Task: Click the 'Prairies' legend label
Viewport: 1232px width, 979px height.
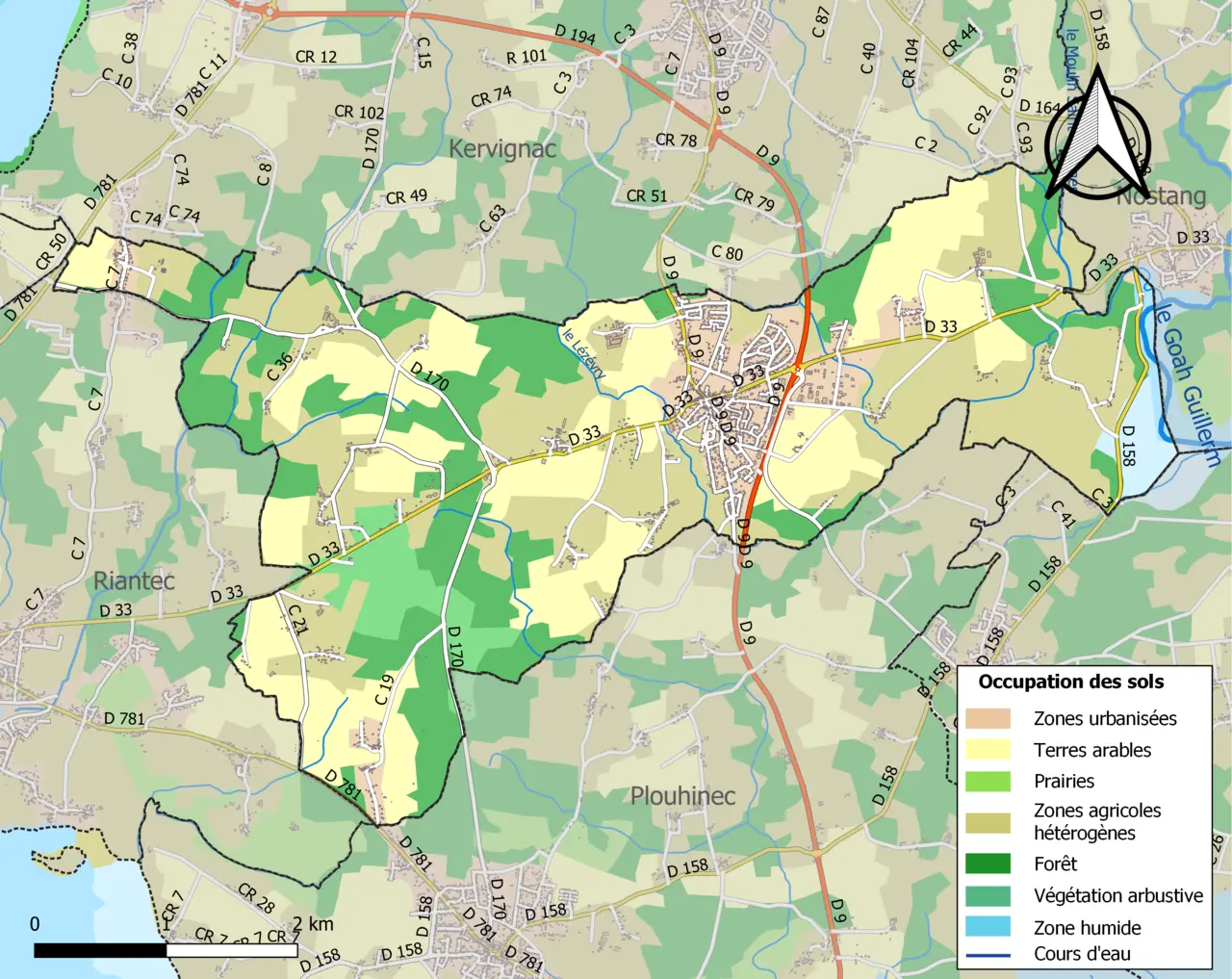Action: 1064,781
